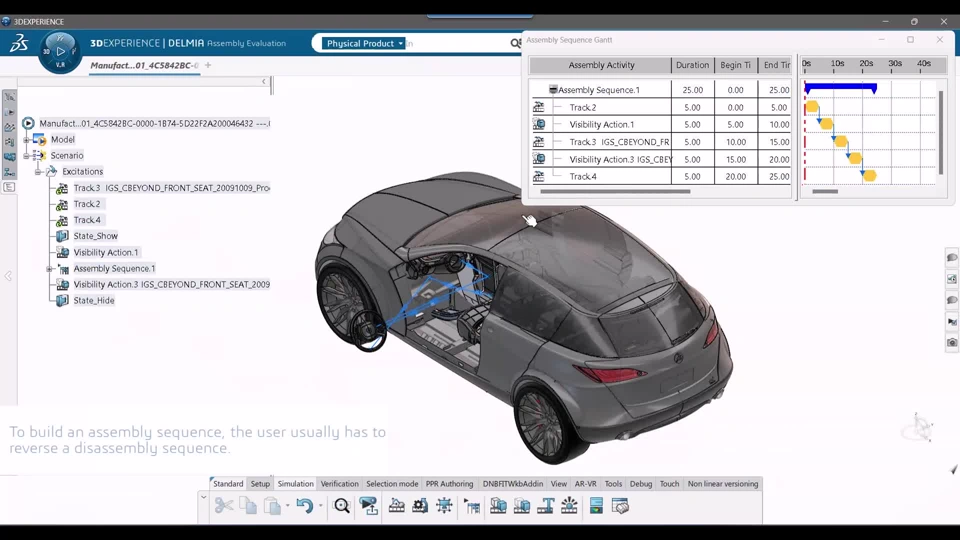Click the Gantt chart vertical scrollbar
The height and width of the screenshot is (540, 960).
[x=940, y=132]
